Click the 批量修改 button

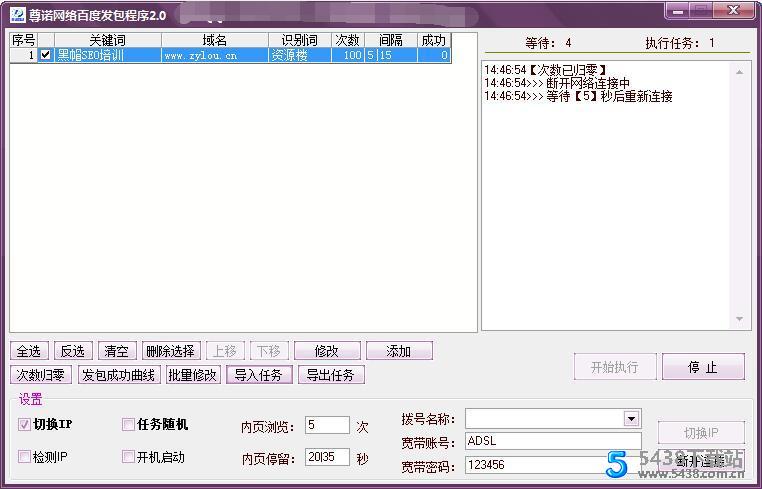(x=192, y=375)
